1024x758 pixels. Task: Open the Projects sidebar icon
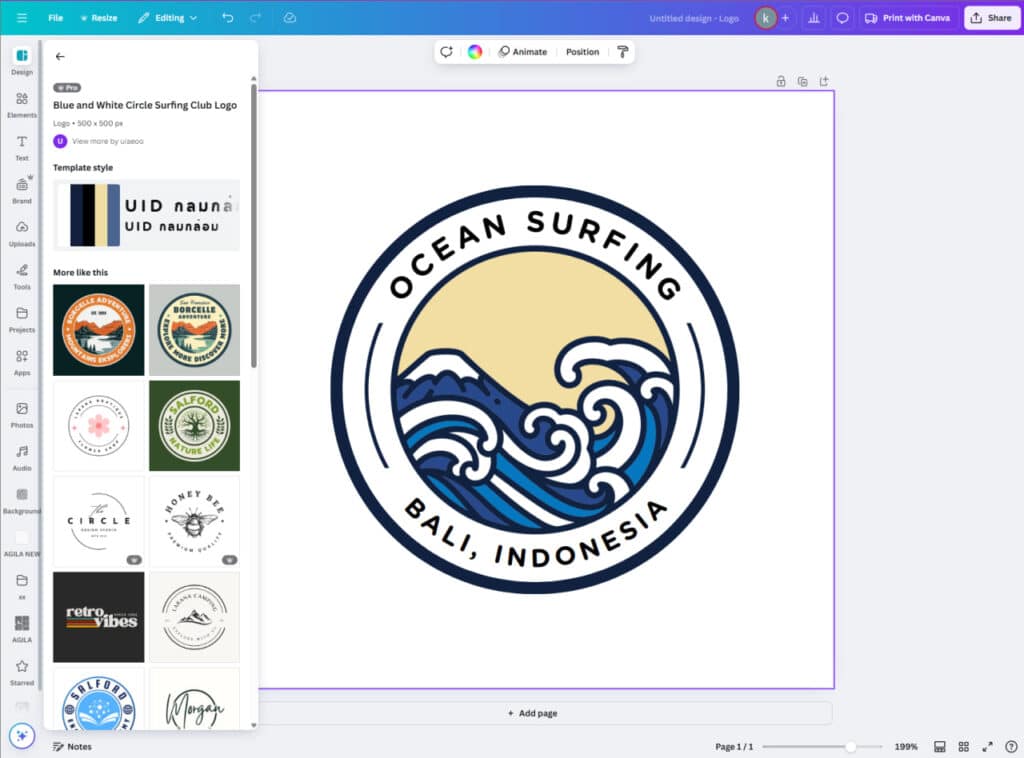tap(22, 319)
